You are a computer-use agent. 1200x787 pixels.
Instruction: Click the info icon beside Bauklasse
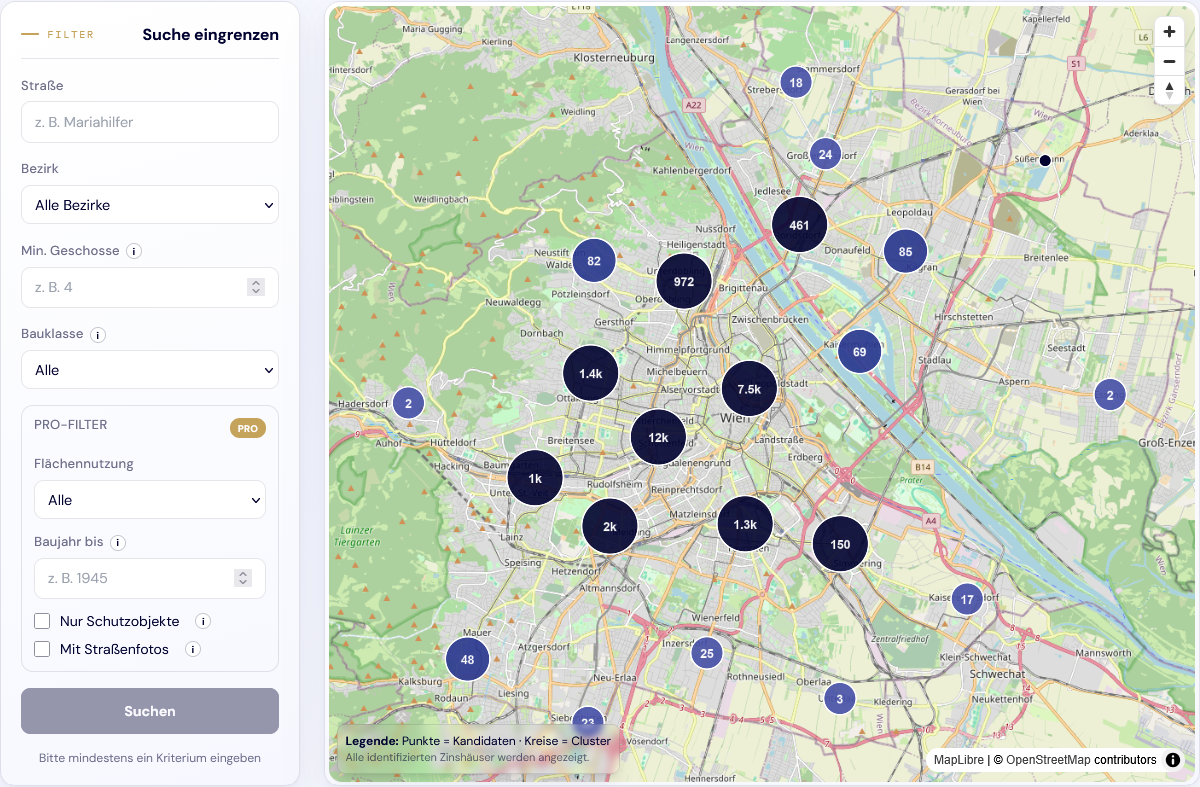point(97,334)
